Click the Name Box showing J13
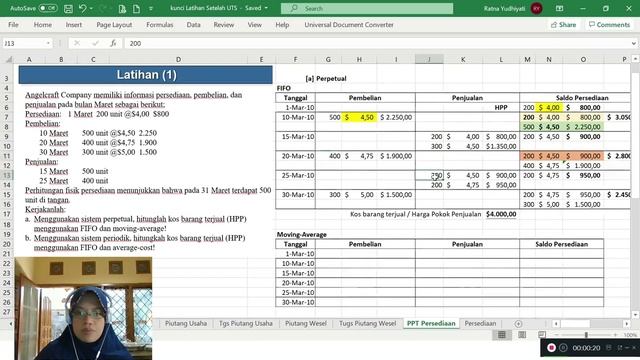The image size is (640, 360). (x=23, y=43)
